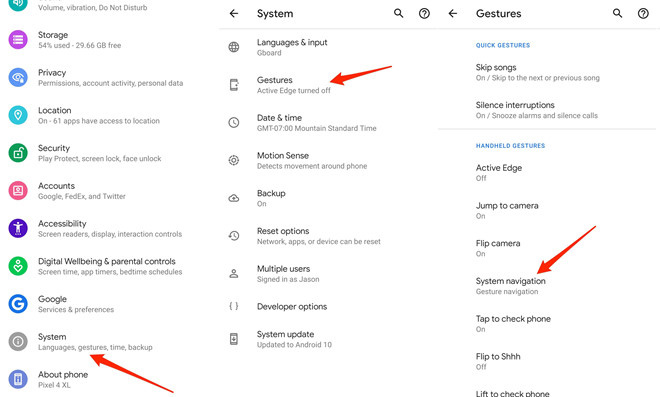Image resolution: width=660 pixels, height=397 pixels.
Task: Tap the Motion Sense target icon
Action: click(x=234, y=160)
